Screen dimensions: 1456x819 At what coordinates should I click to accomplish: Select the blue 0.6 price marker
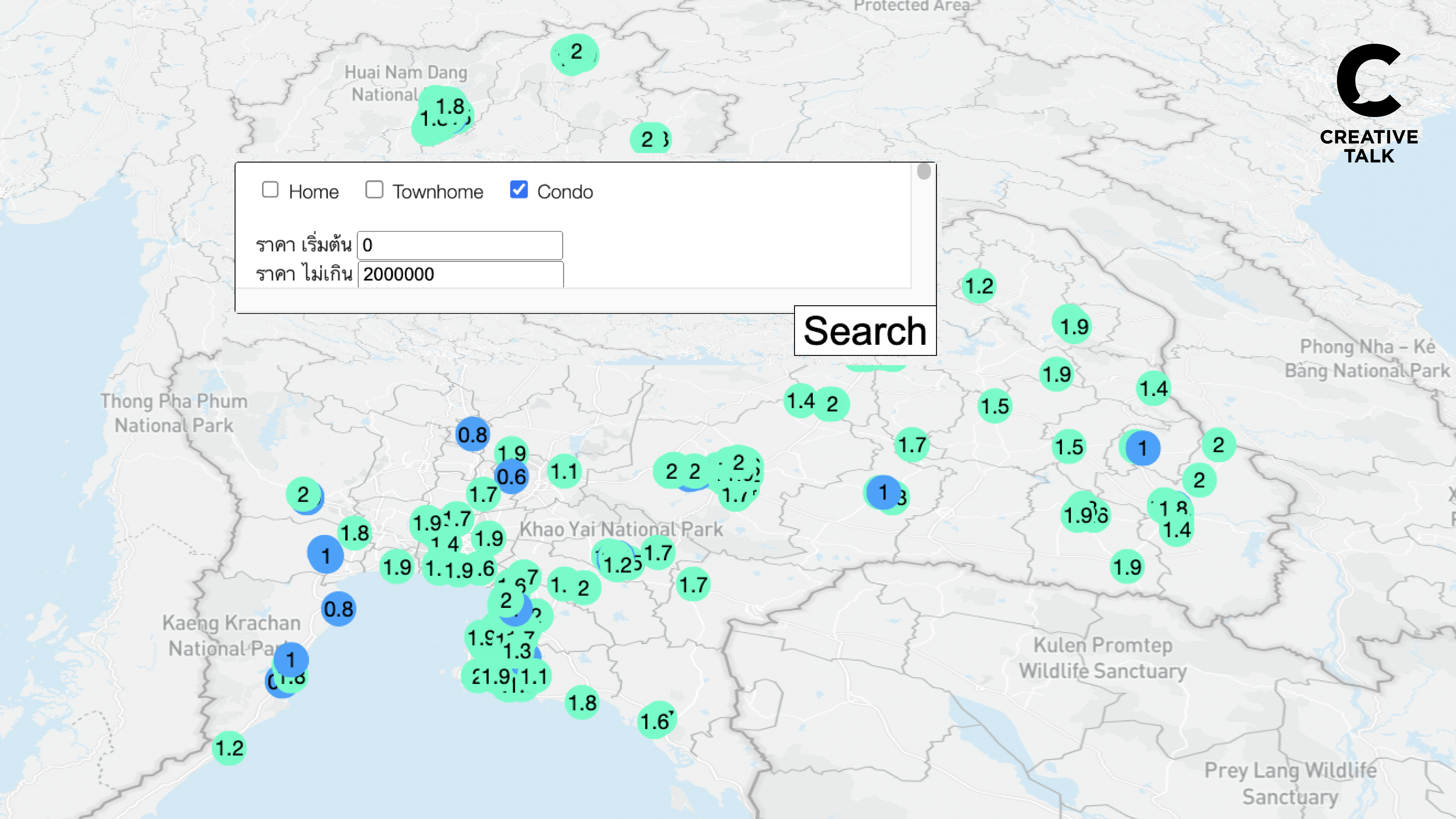point(512,476)
